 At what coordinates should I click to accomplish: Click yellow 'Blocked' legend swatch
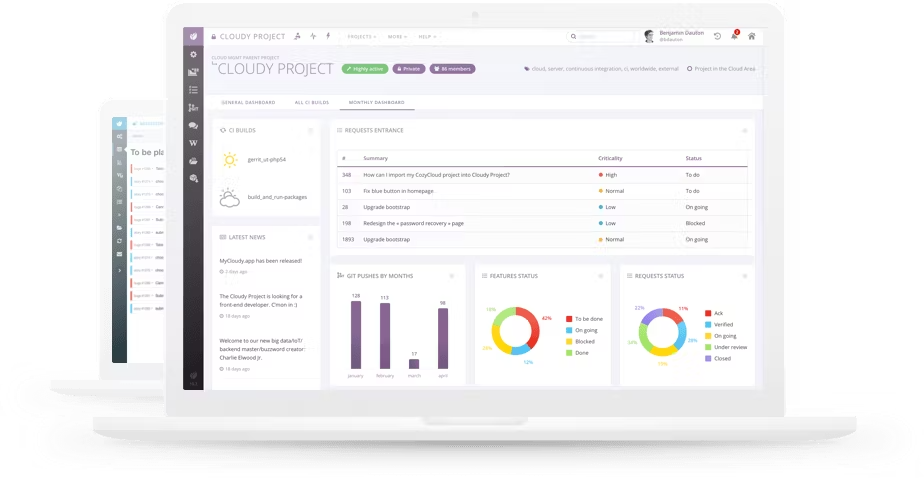[569, 342]
